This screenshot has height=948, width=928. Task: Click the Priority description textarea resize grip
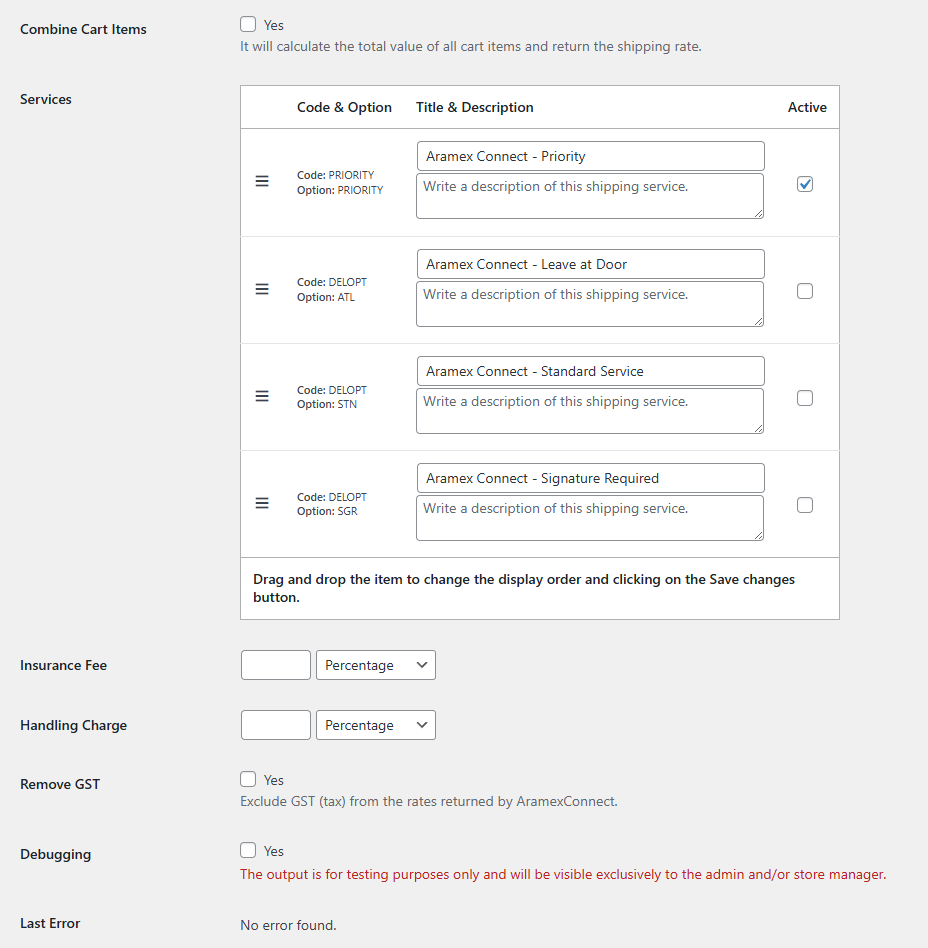(x=759, y=213)
